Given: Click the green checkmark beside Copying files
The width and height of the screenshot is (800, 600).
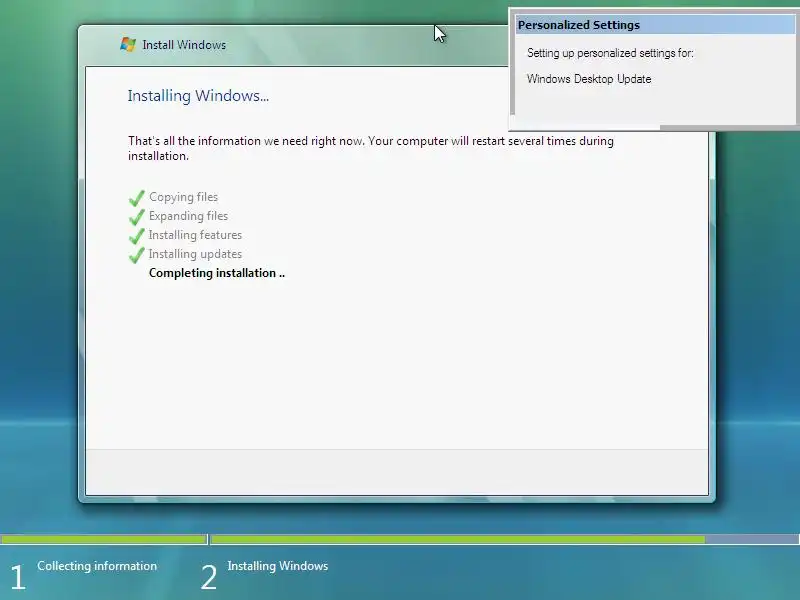Looking at the screenshot, I should [137, 197].
